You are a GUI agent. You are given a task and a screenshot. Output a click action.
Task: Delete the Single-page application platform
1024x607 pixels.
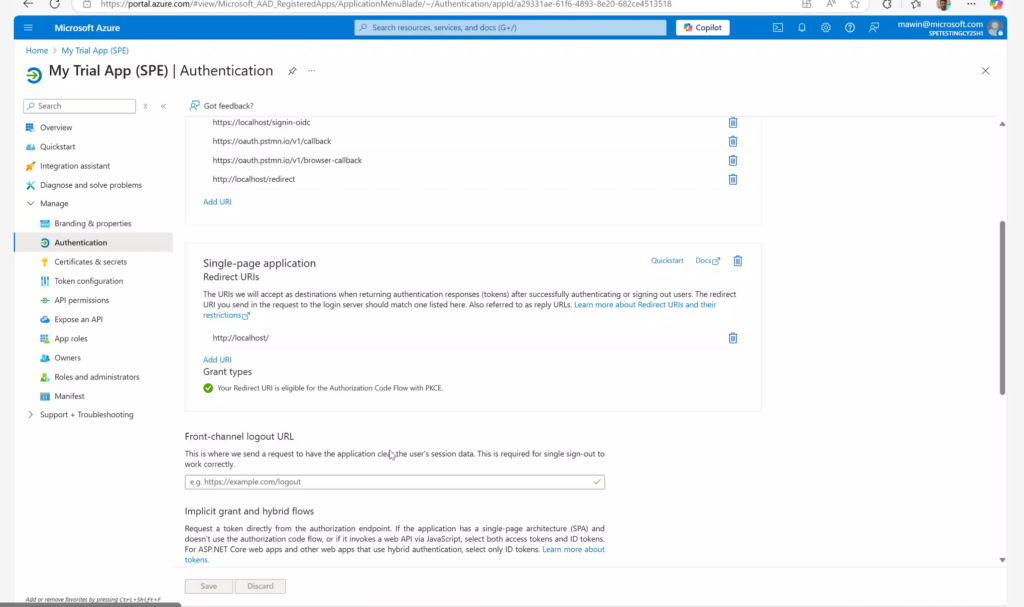[x=738, y=261]
